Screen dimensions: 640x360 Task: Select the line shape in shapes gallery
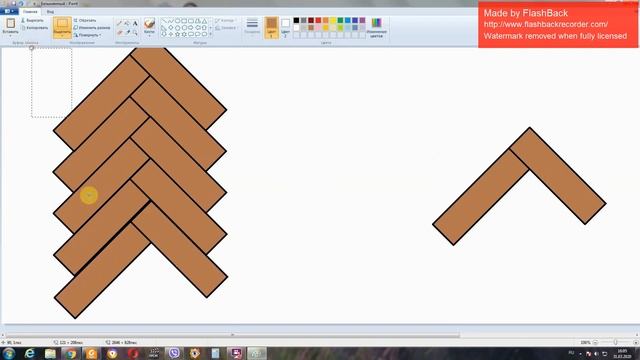(x=164, y=20)
